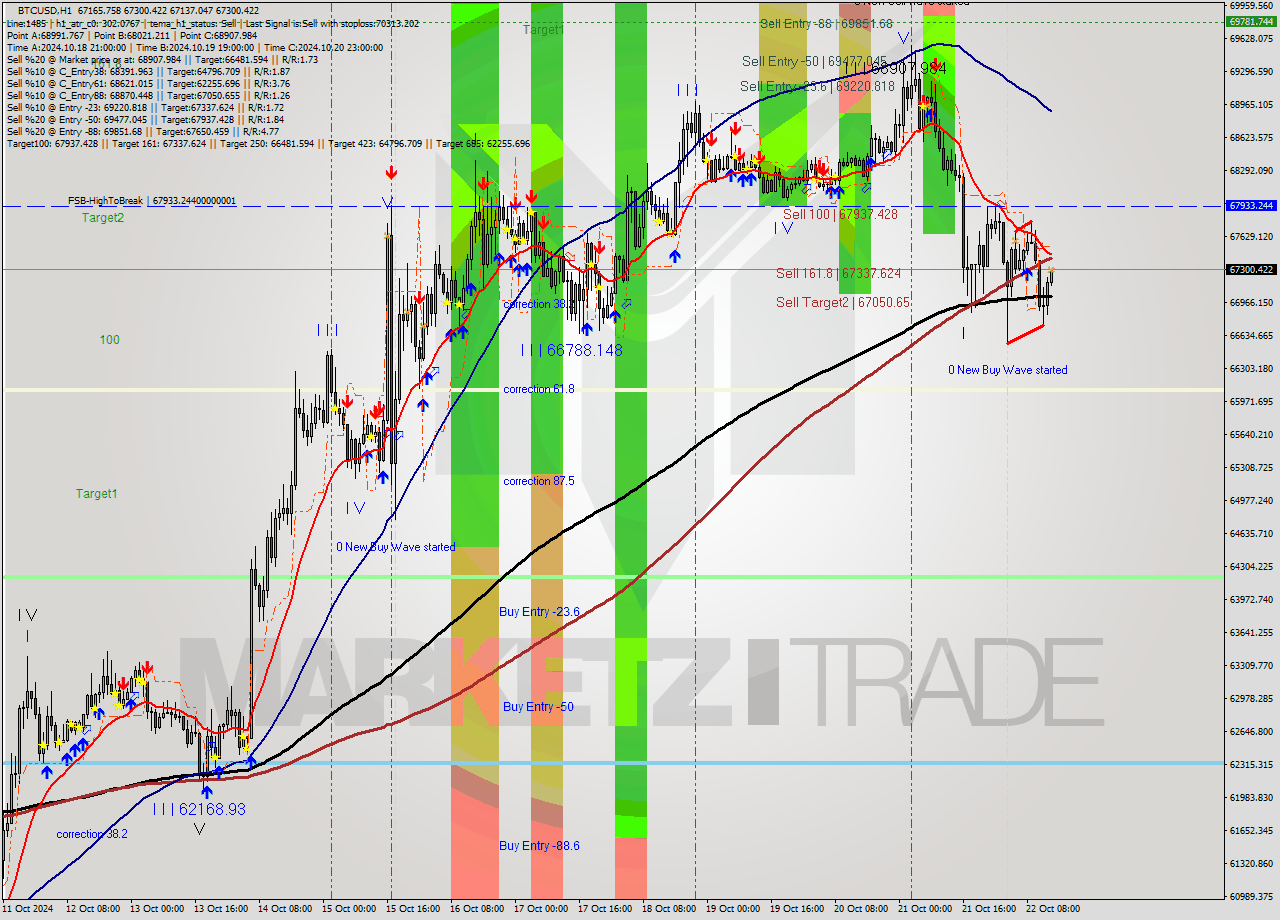Click the I I I 66788.148 wave label
Viewport: 1280px width, 920px height.
pos(572,350)
